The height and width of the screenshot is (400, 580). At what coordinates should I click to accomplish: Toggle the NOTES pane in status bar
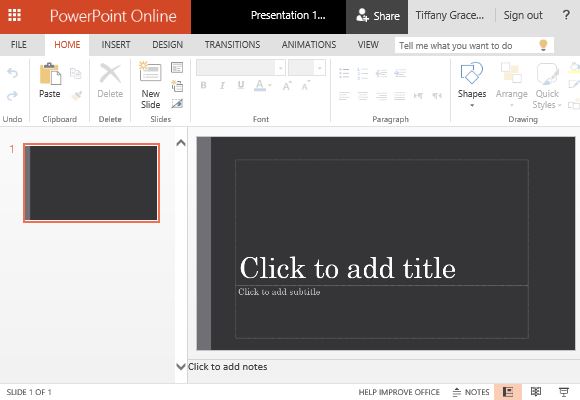click(x=471, y=392)
